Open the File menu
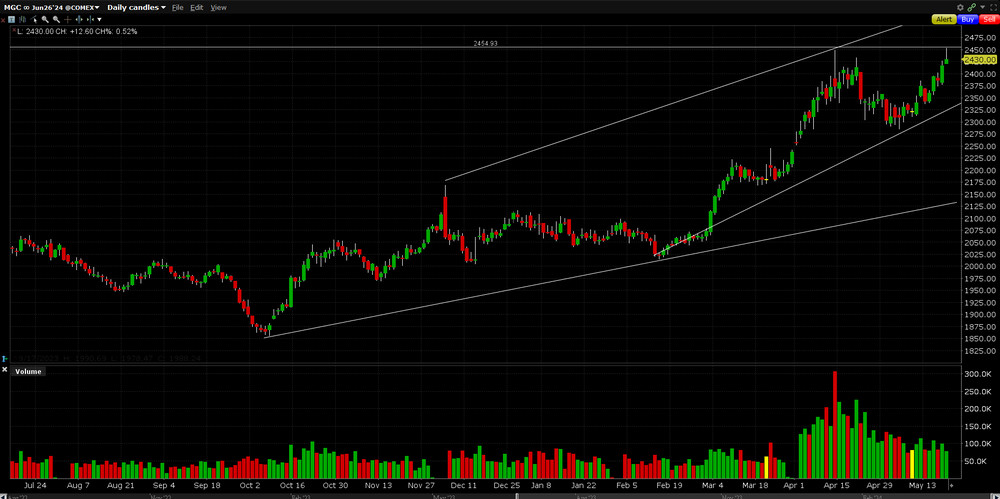 pos(177,7)
